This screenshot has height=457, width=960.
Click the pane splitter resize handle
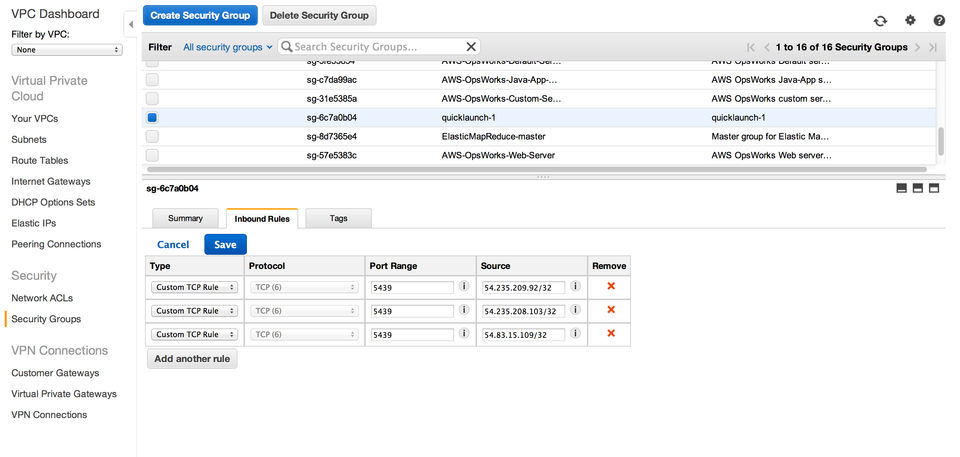[543, 178]
